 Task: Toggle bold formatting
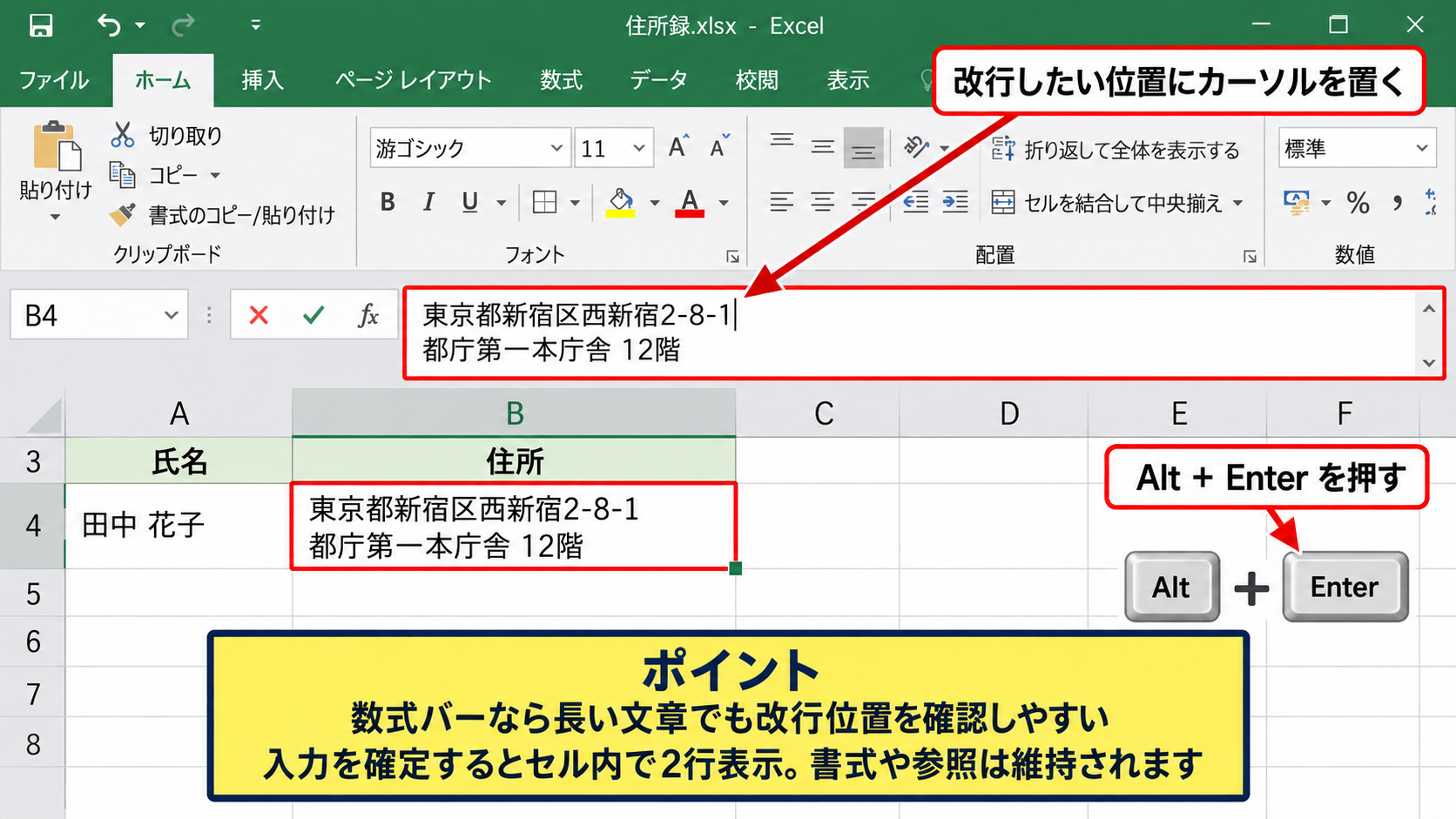point(388,202)
